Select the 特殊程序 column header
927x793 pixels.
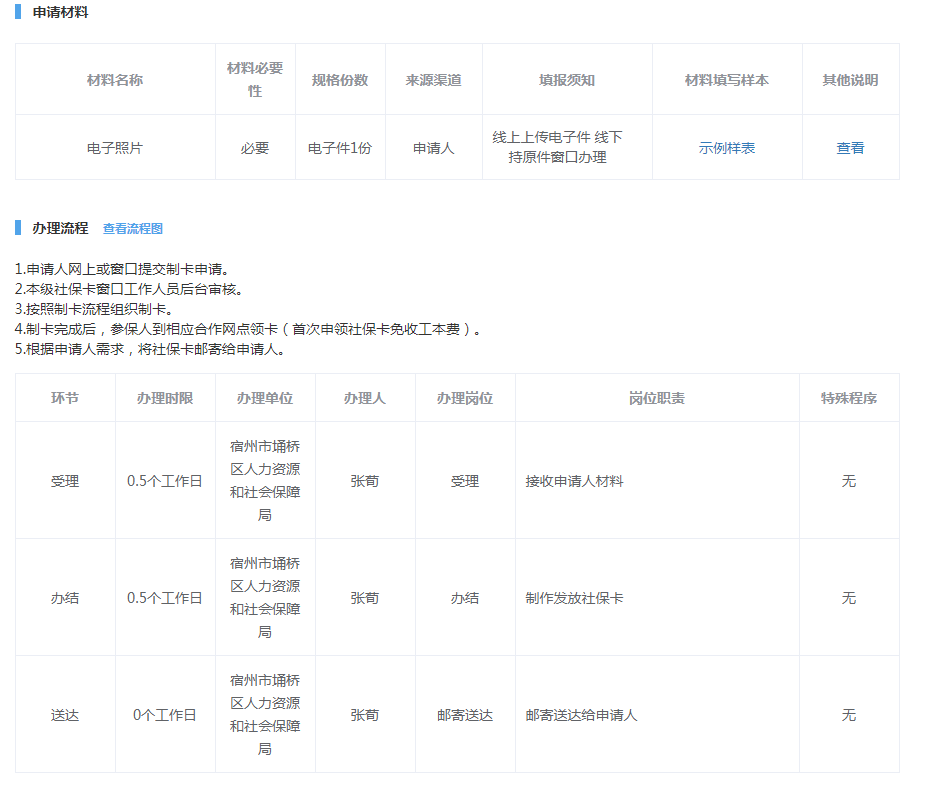(849, 398)
